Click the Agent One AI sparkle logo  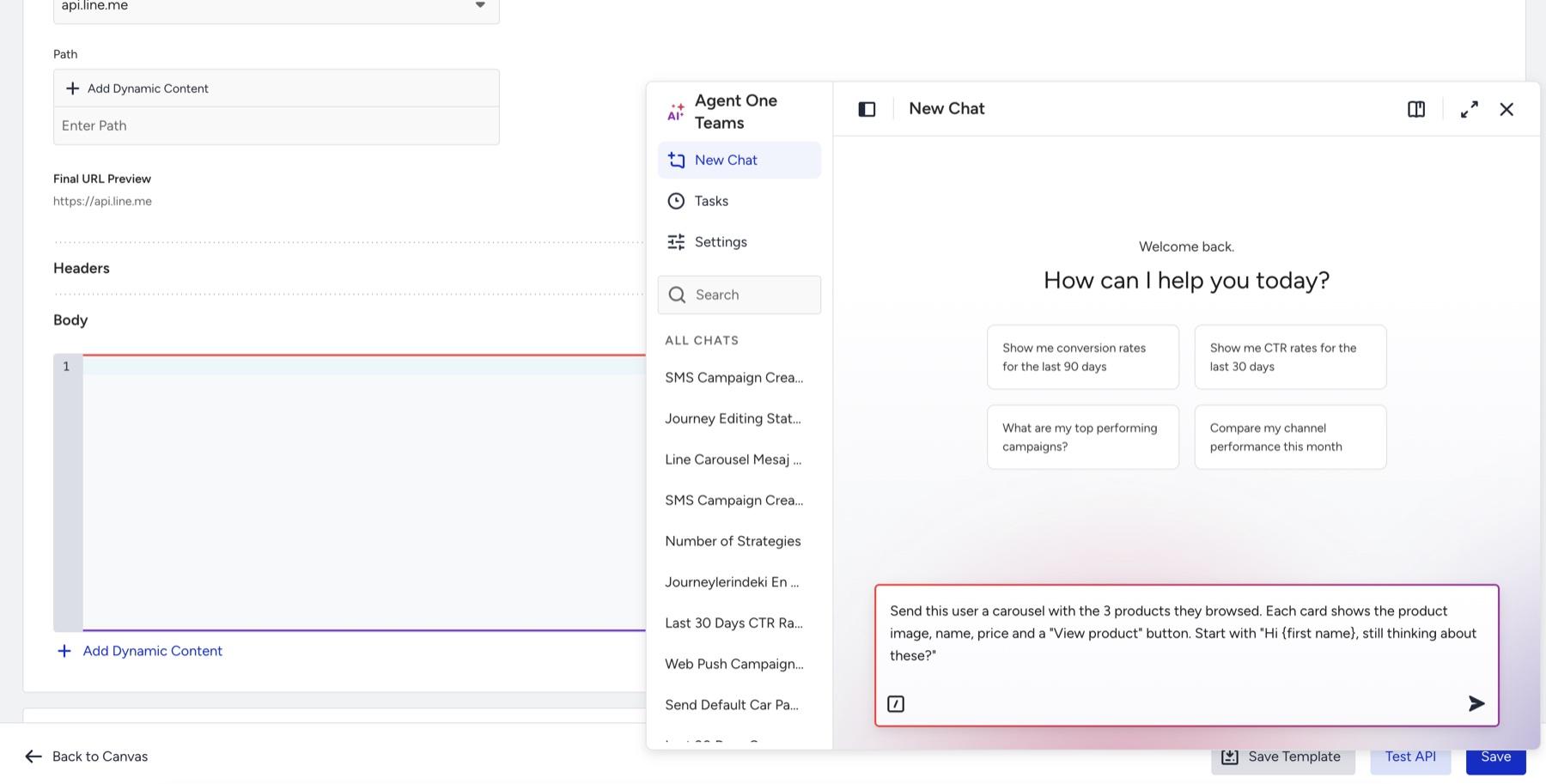(x=676, y=112)
